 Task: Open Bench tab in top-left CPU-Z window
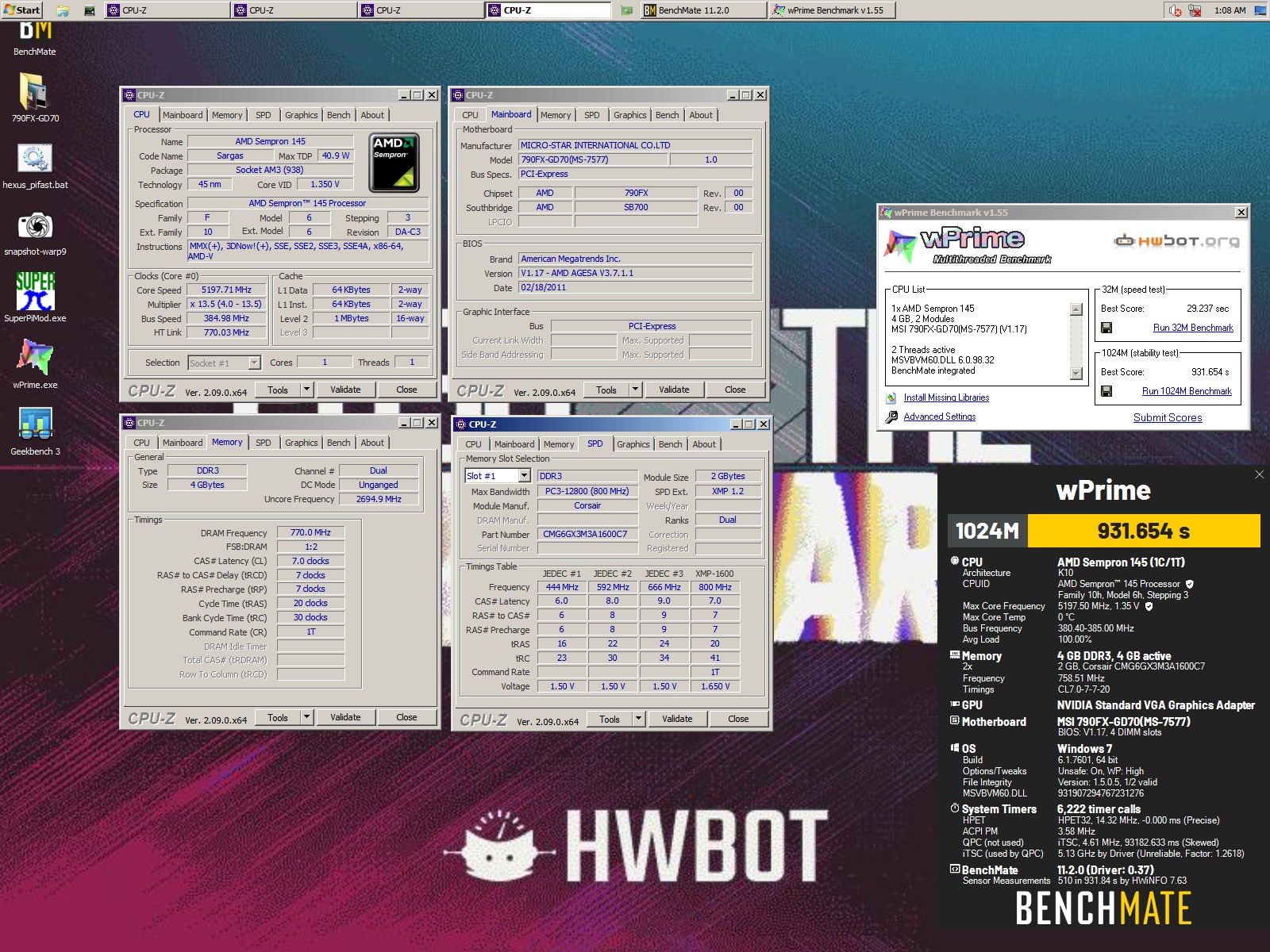[x=339, y=115]
